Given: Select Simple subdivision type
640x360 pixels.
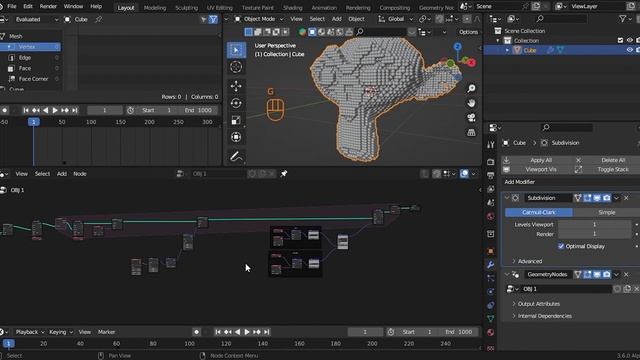Looking at the screenshot, I should pos(607,212).
